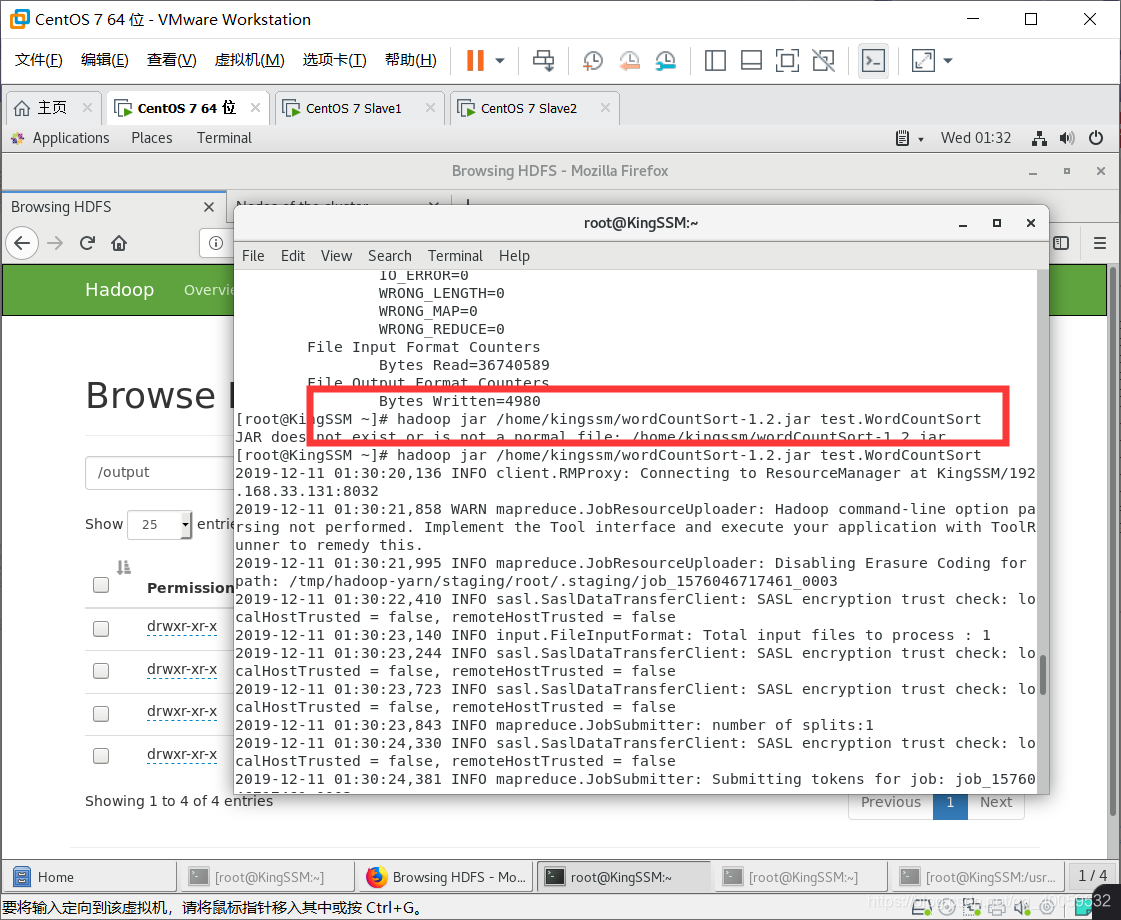Check the first drwxr-xr-x row checkbox
The height and width of the screenshot is (920, 1121).
point(101,628)
